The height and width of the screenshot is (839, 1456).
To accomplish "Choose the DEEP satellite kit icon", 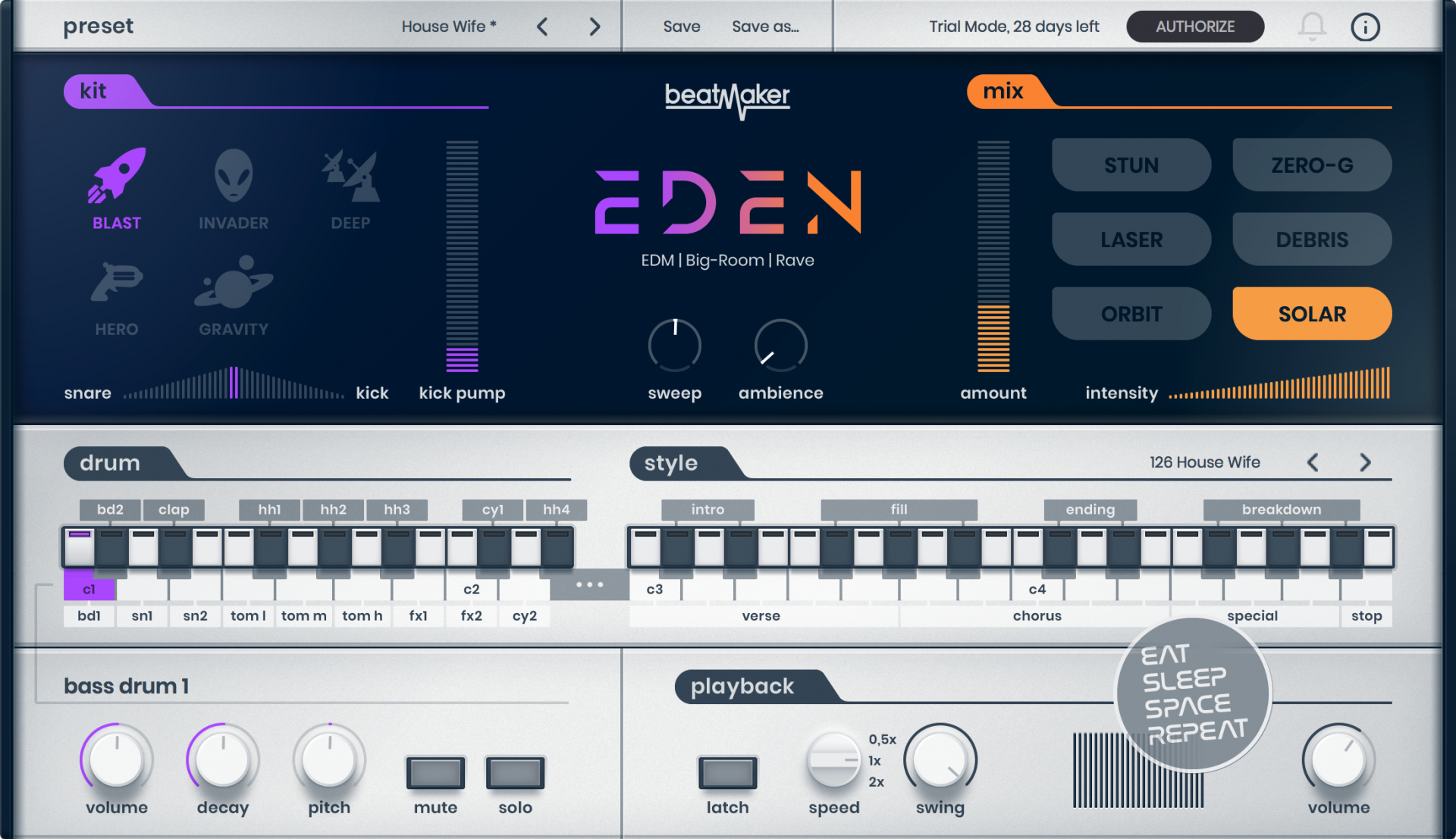I will [x=350, y=177].
